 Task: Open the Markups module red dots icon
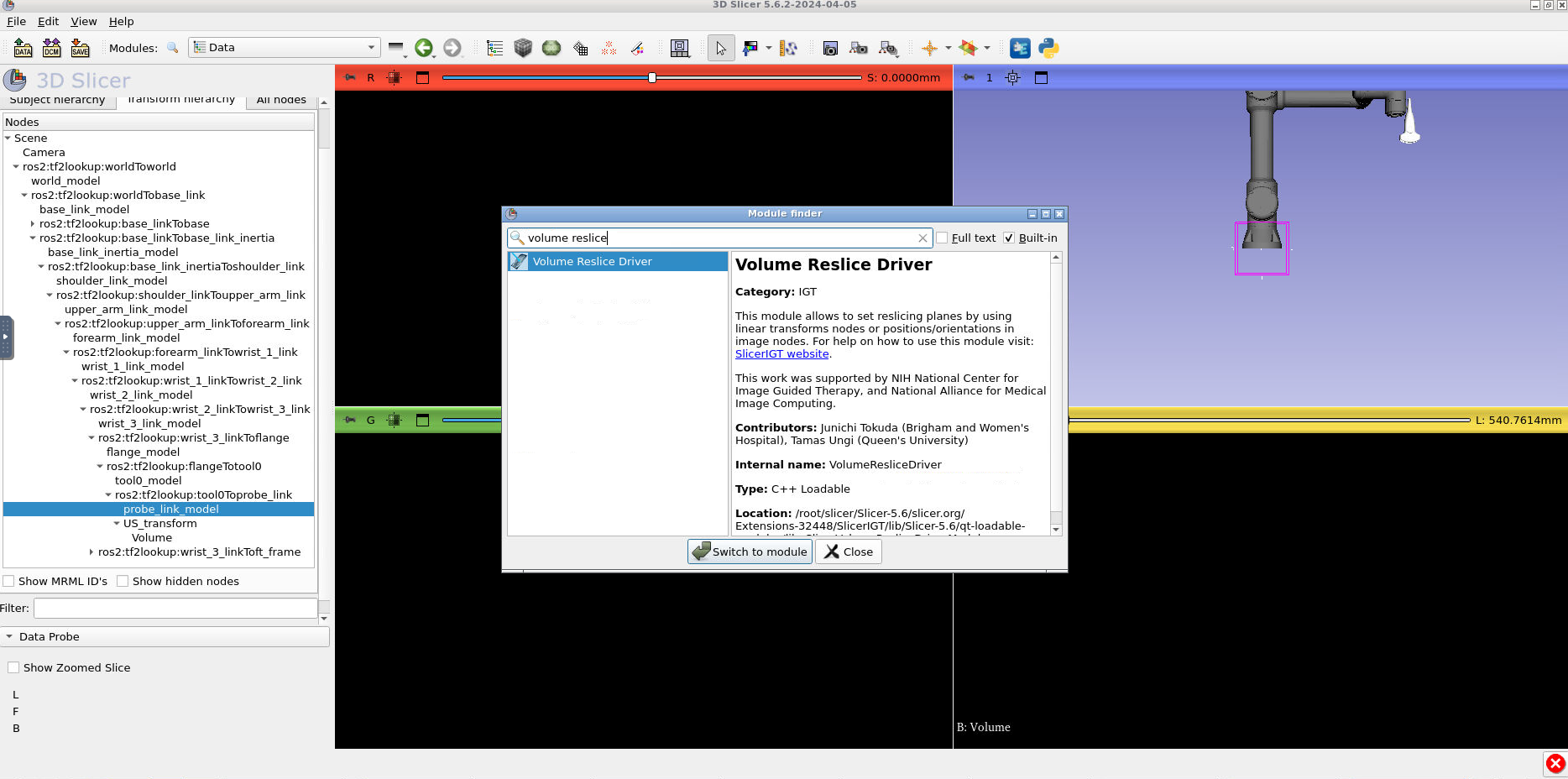coord(609,48)
